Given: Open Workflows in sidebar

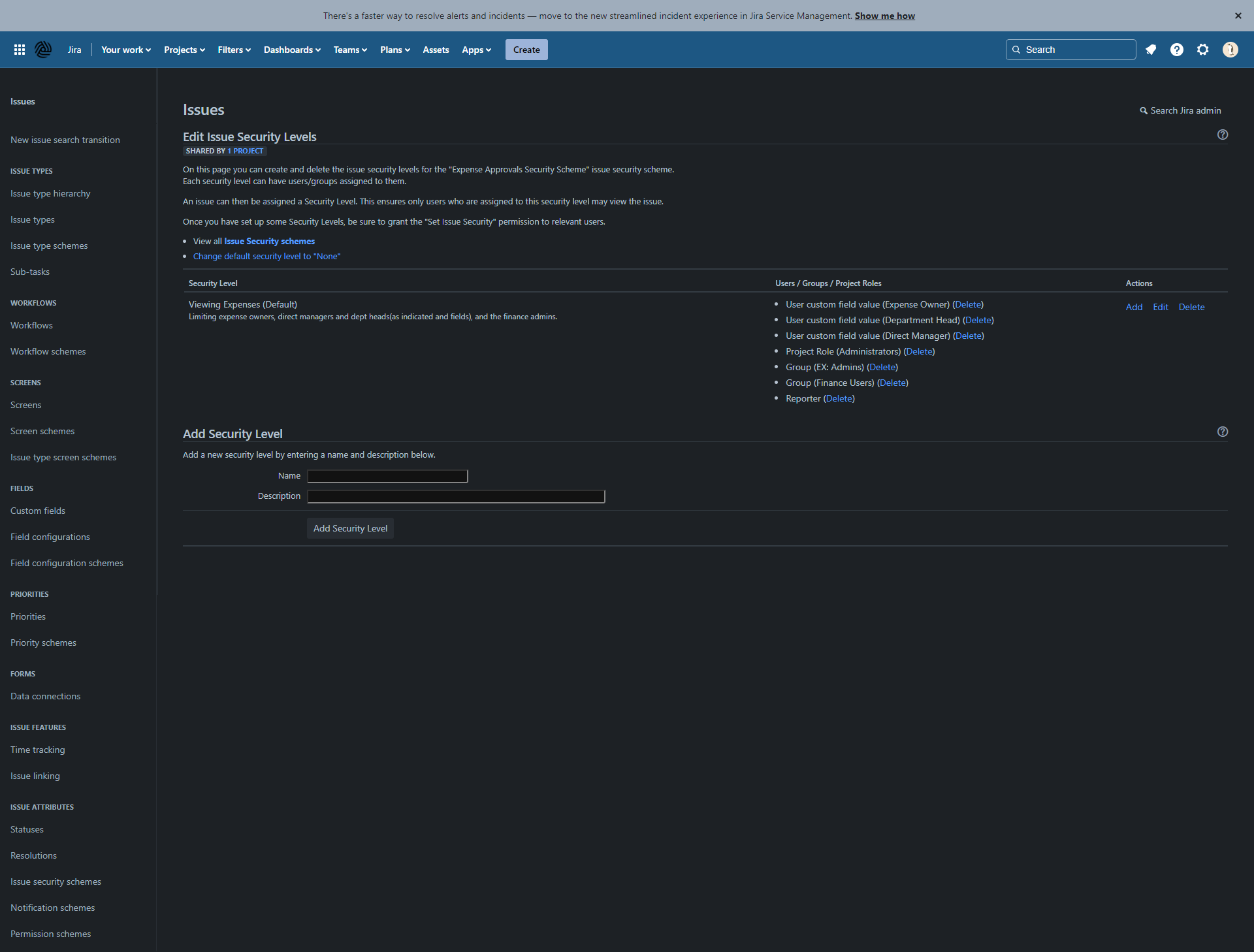Looking at the screenshot, I should pyautogui.click(x=31, y=325).
